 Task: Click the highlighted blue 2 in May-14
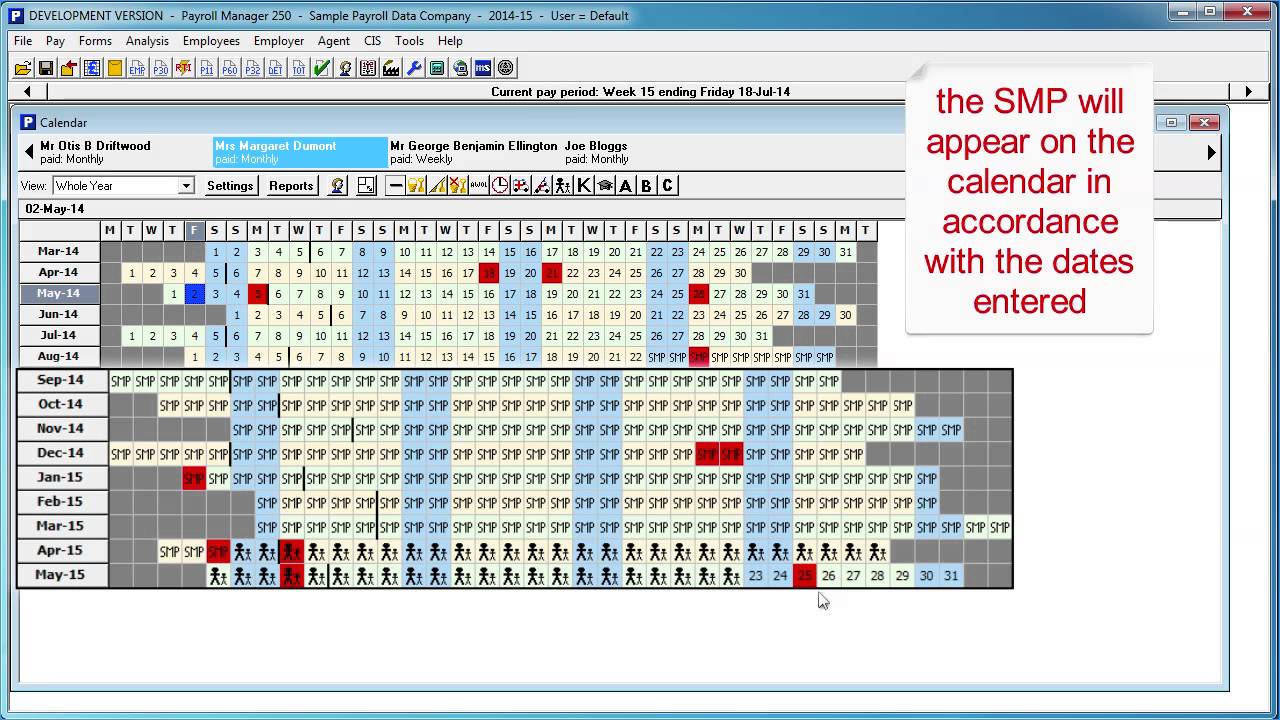point(194,294)
